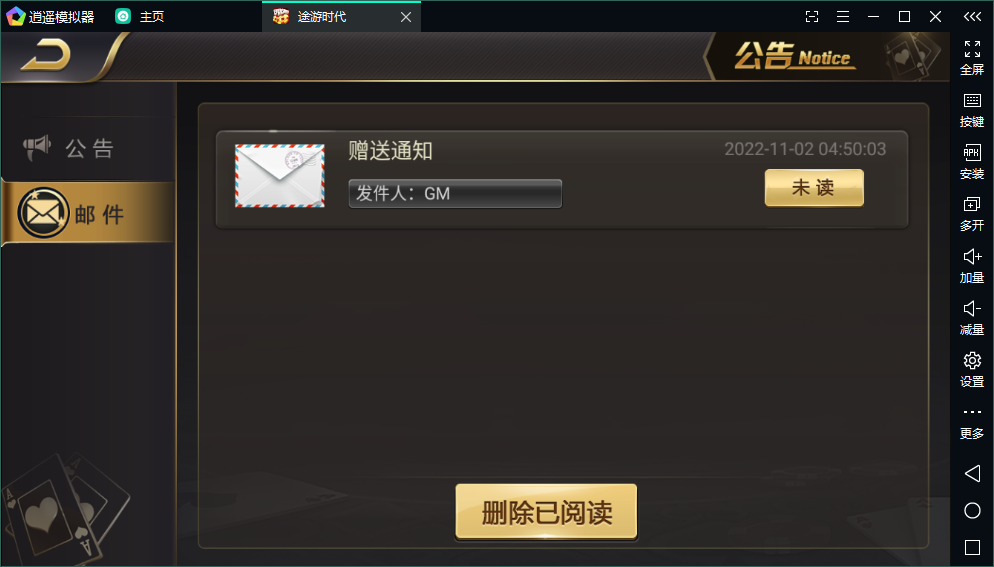Select the 邮件 mail tab
994x567 pixels.
88,213
